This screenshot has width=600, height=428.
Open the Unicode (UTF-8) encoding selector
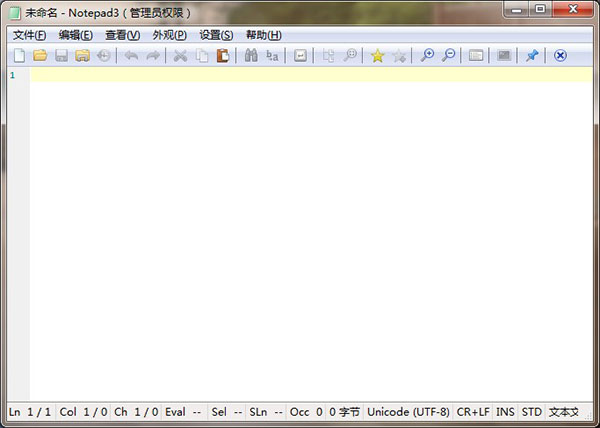point(408,411)
